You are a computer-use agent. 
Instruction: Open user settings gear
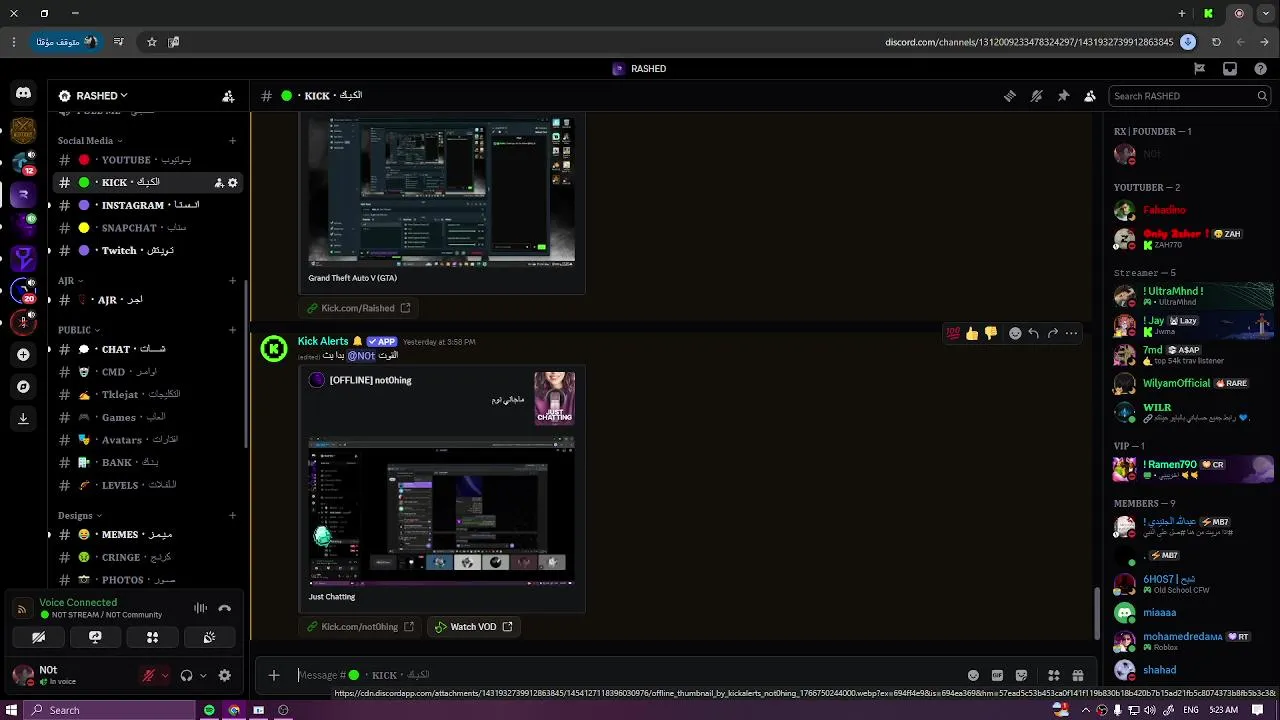(225, 675)
